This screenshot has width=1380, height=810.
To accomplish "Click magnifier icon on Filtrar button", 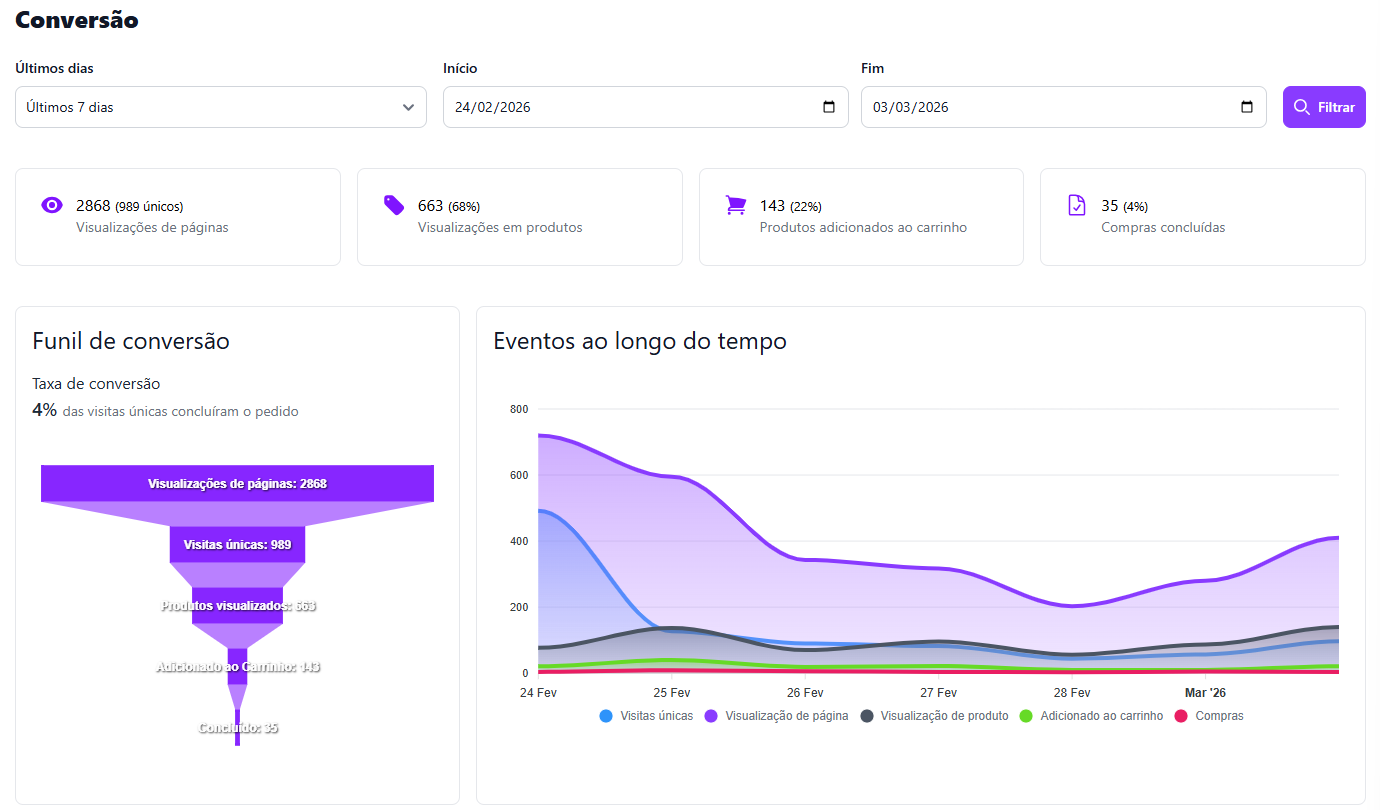I will pos(1301,107).
